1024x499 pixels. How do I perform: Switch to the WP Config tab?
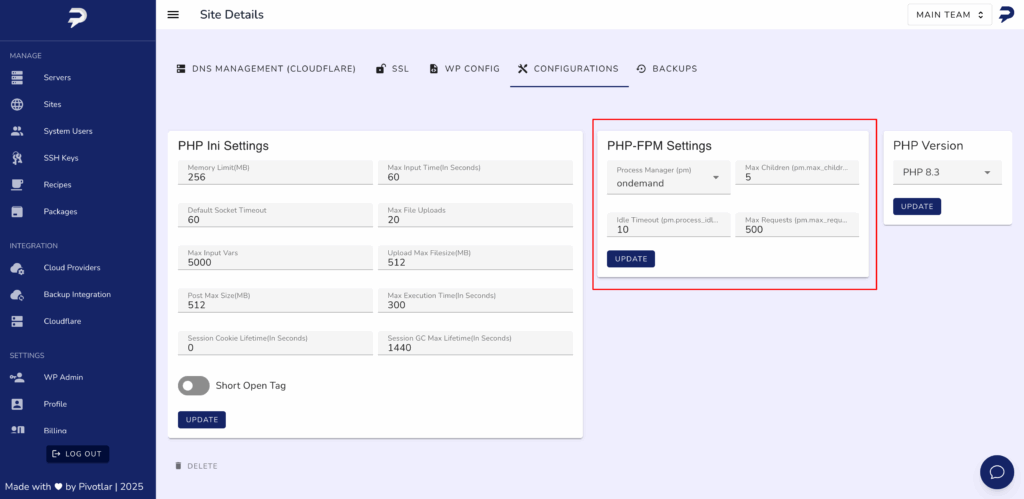464,69
